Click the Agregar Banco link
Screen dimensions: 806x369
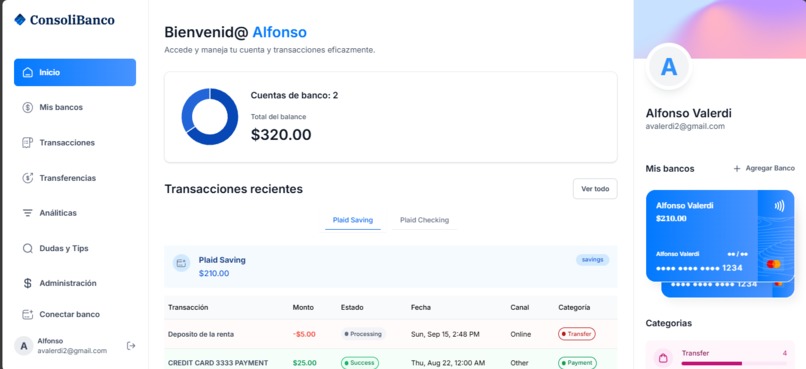(x=764, y=169)
